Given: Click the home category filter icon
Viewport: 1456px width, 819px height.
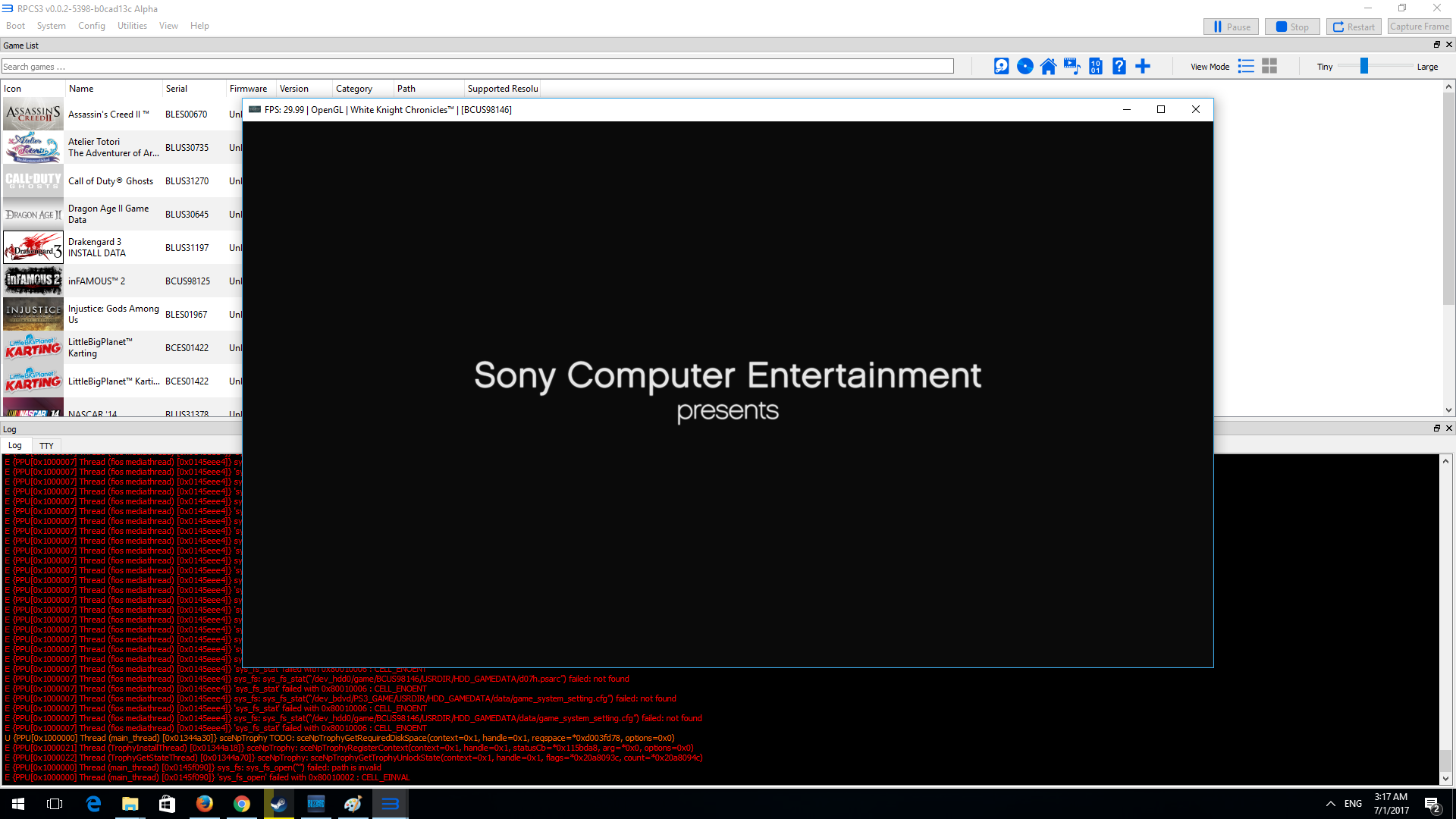Looking at the screenshot, I should [1048, 67].
